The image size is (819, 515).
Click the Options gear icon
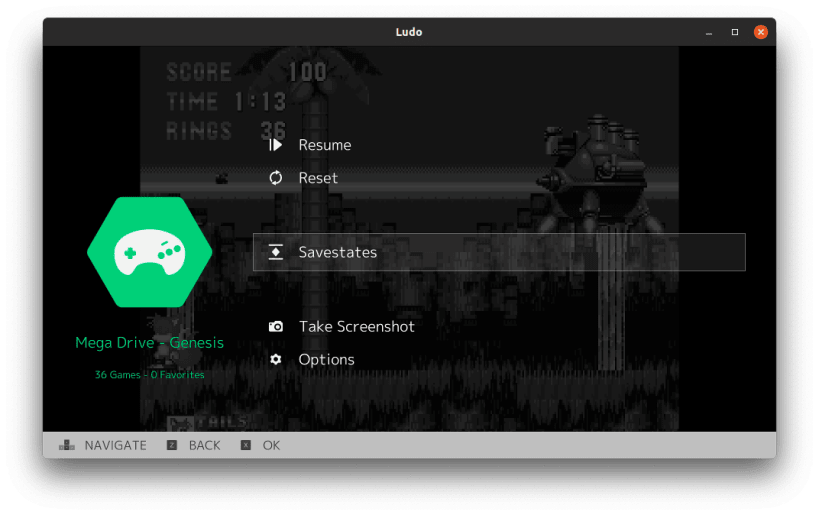(275, 359)
